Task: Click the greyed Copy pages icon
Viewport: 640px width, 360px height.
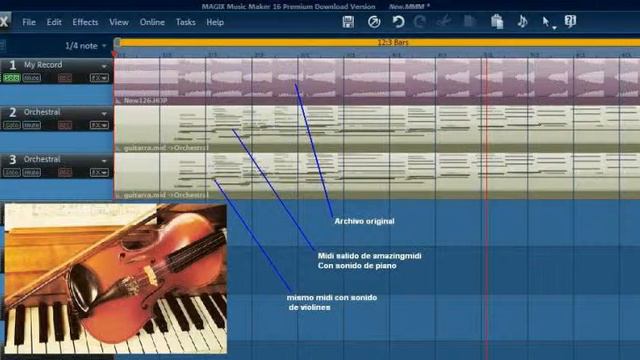Action: pyautogui.click(x=469, y=21)
